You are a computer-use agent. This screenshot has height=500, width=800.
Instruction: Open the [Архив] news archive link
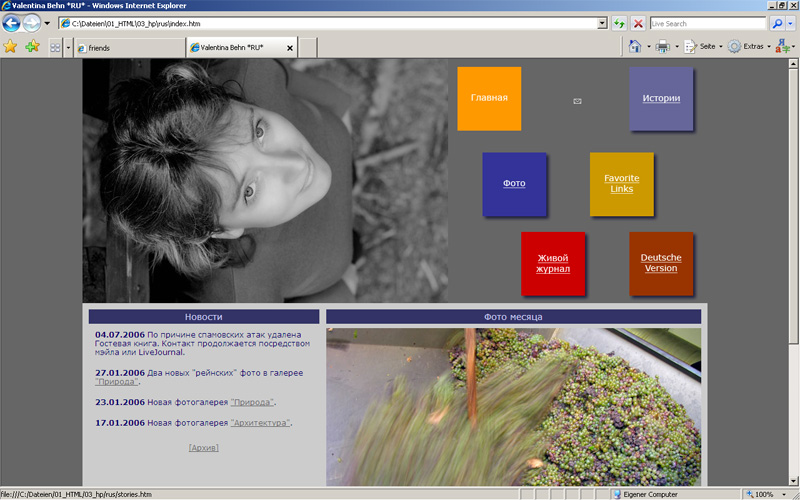(x=204, y=448)
